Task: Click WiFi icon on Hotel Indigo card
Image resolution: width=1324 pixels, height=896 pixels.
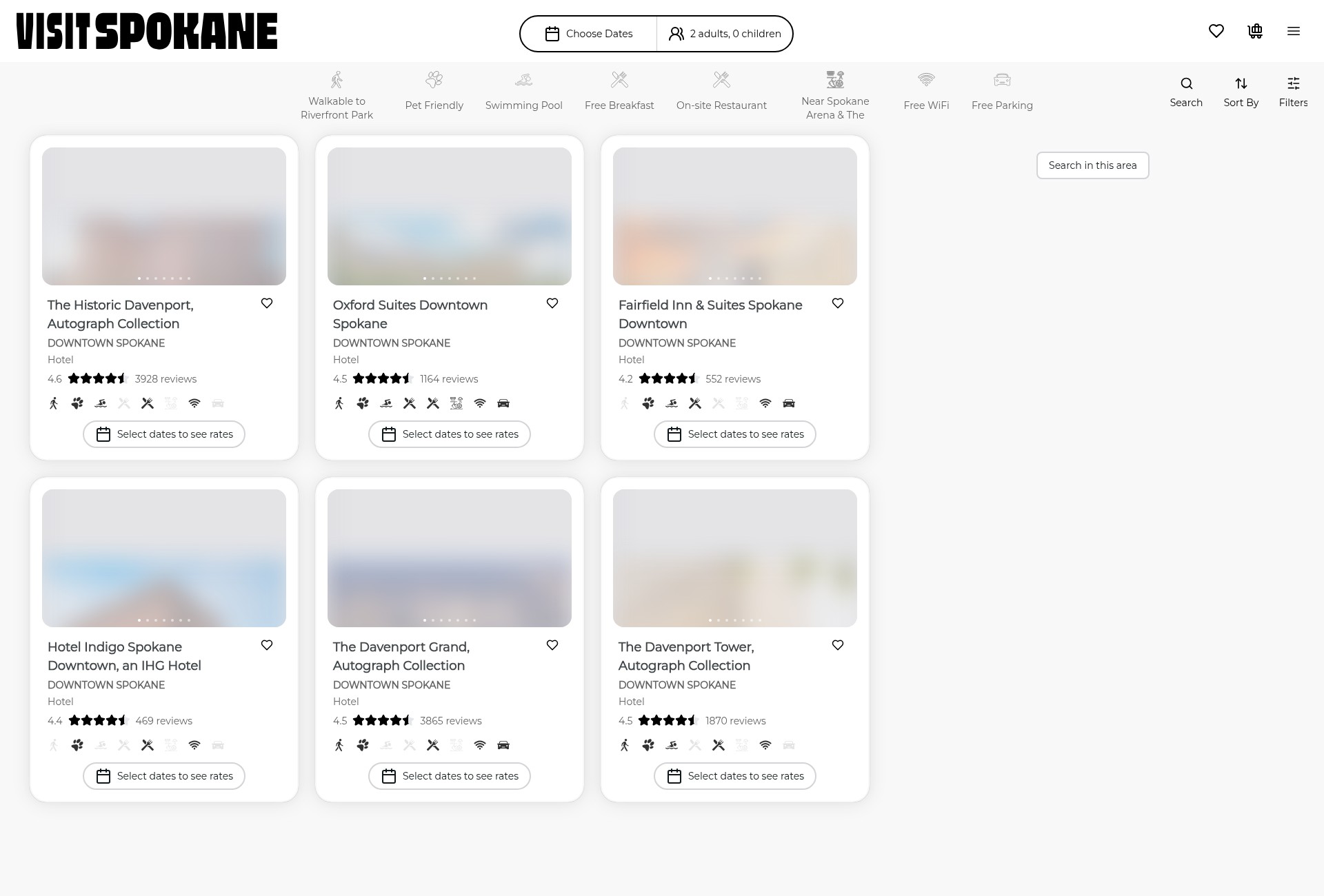Action: [194, 745]
